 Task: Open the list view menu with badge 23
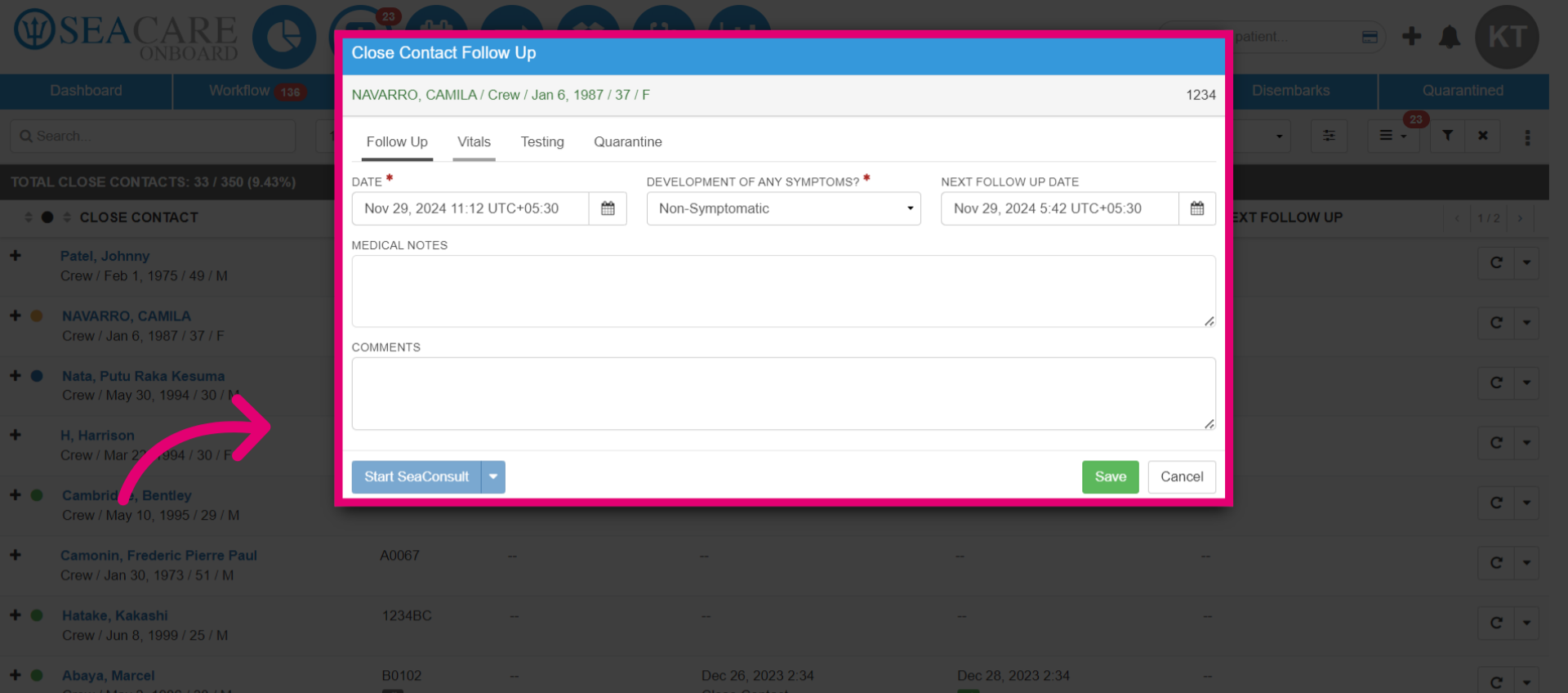pos(1392,136)
